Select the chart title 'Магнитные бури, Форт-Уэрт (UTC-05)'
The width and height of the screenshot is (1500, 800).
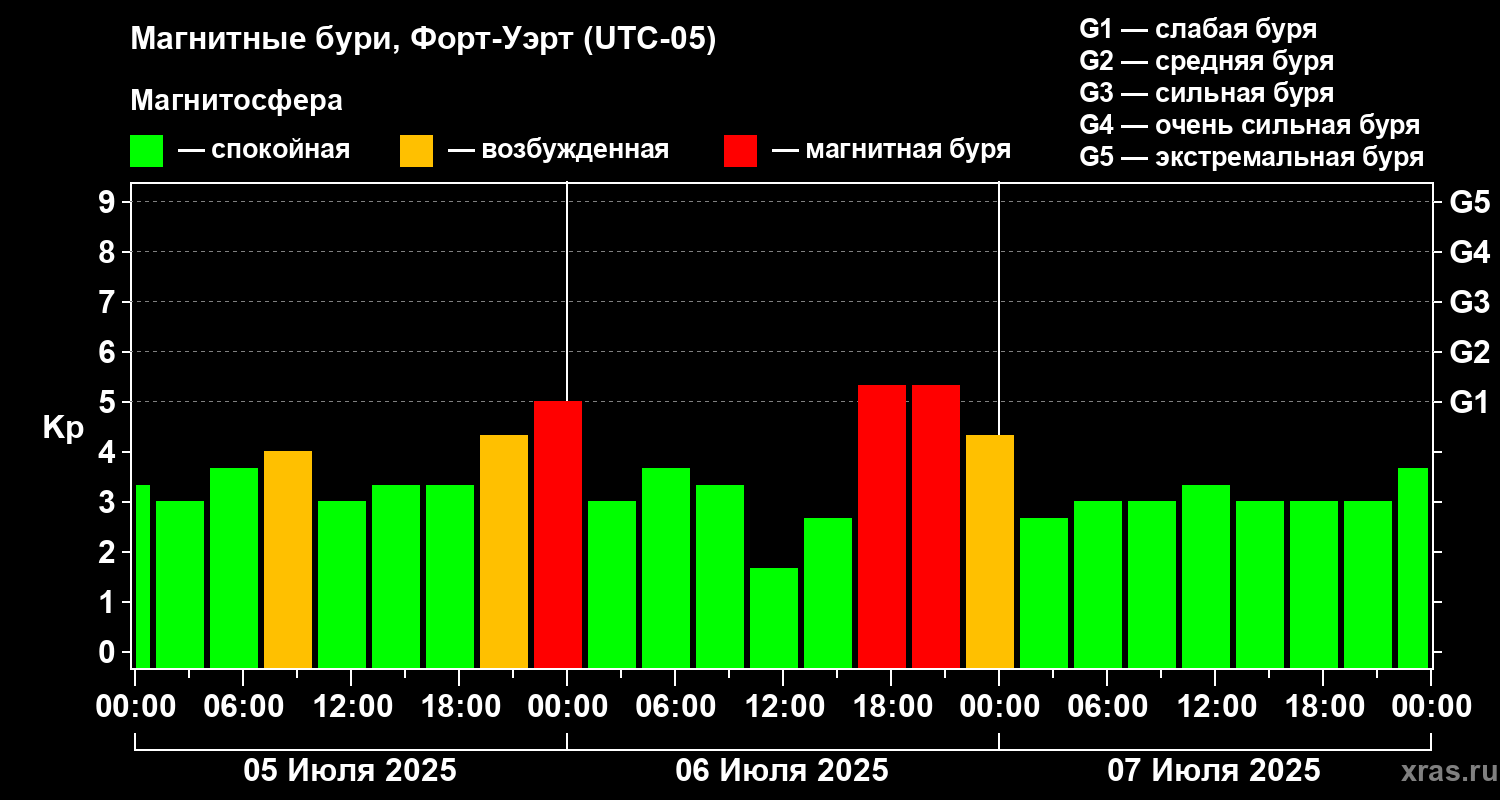tap(424, 40)
